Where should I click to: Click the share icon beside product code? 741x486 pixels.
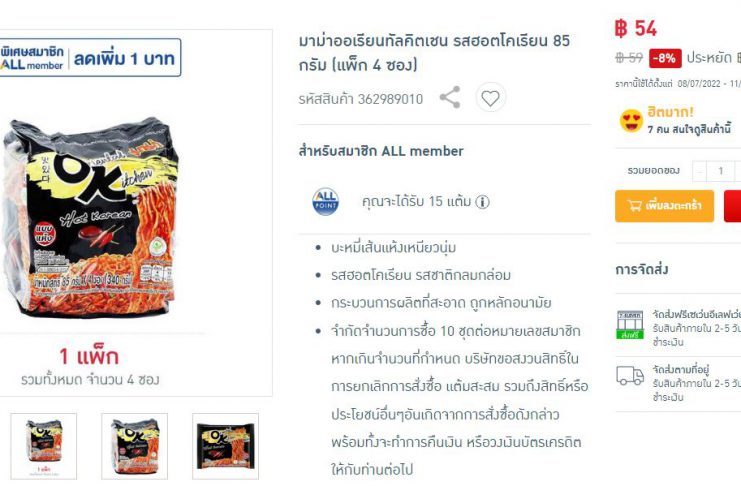(x=450, y=97)
